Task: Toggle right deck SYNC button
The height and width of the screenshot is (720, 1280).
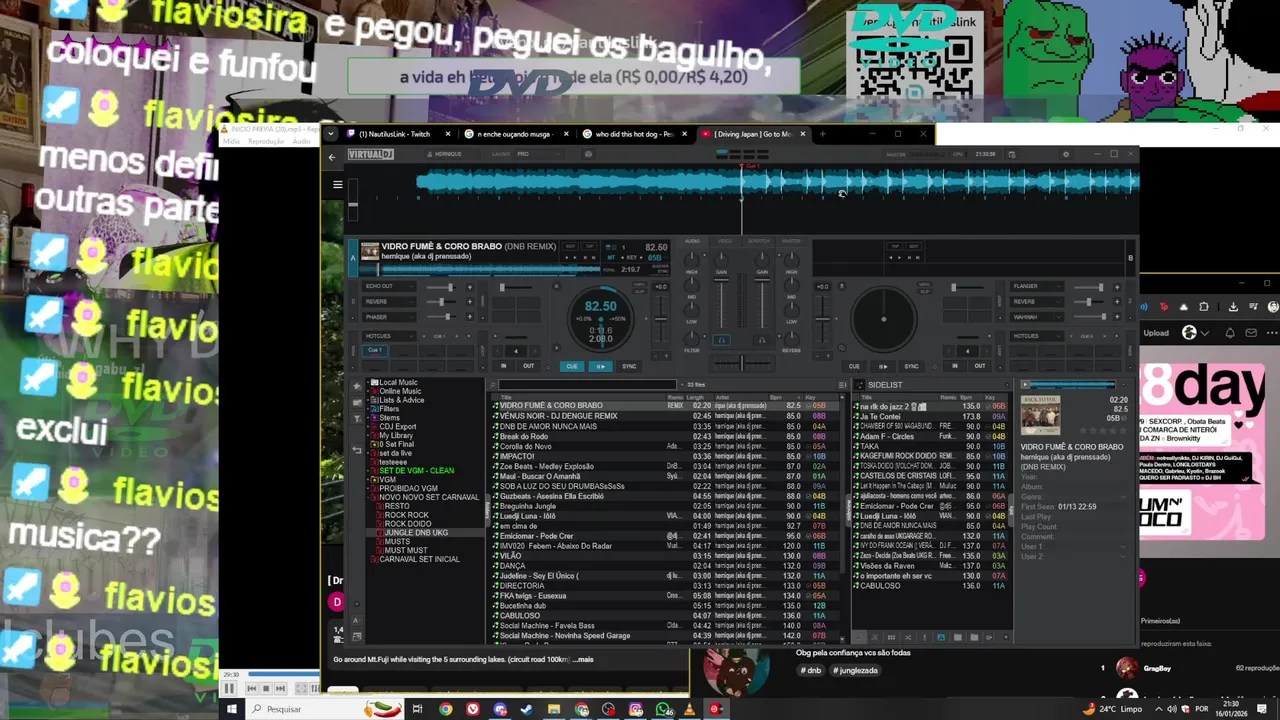Action: (911, 366)
